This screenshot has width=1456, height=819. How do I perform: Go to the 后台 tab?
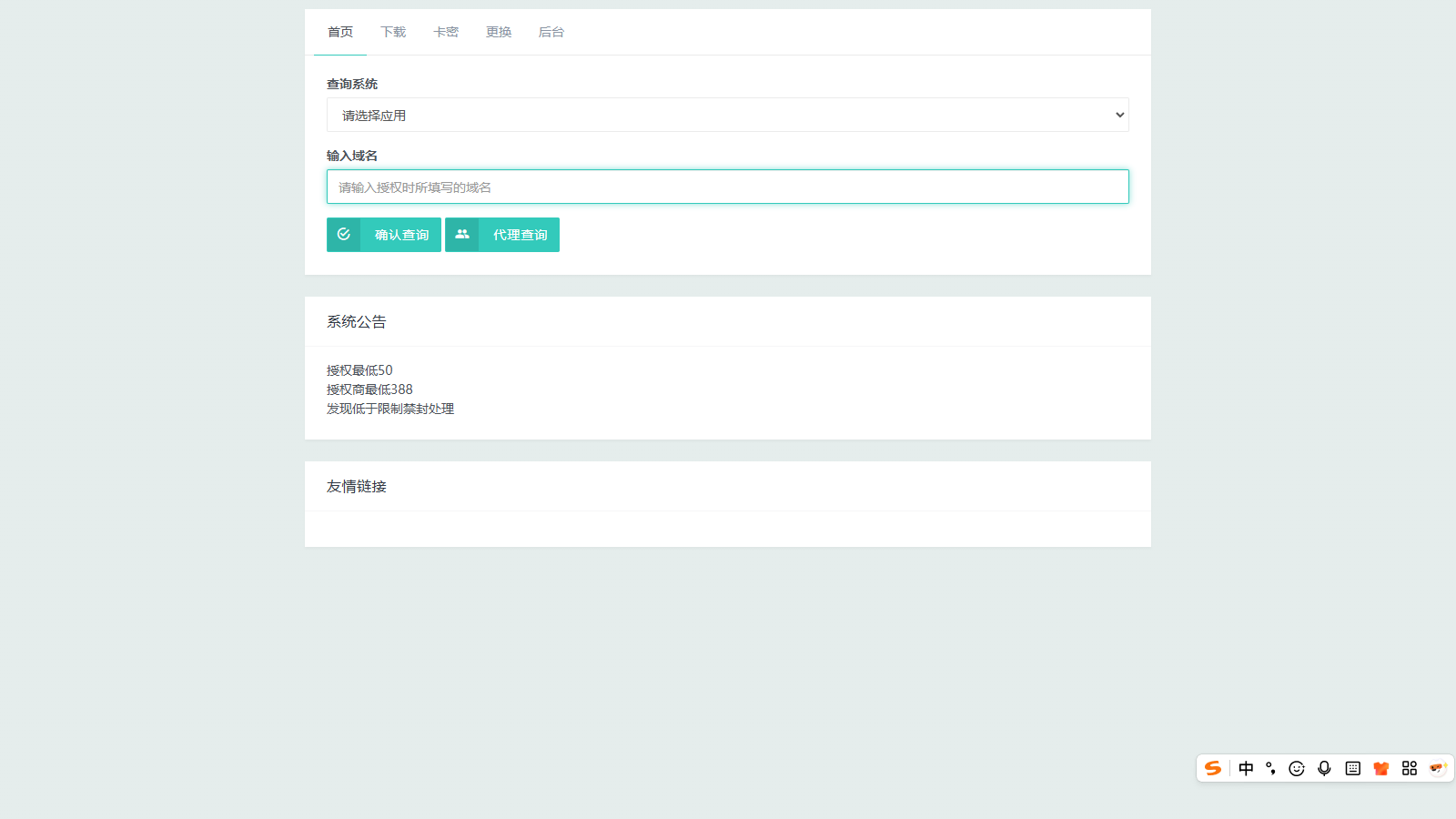(551, 31)
